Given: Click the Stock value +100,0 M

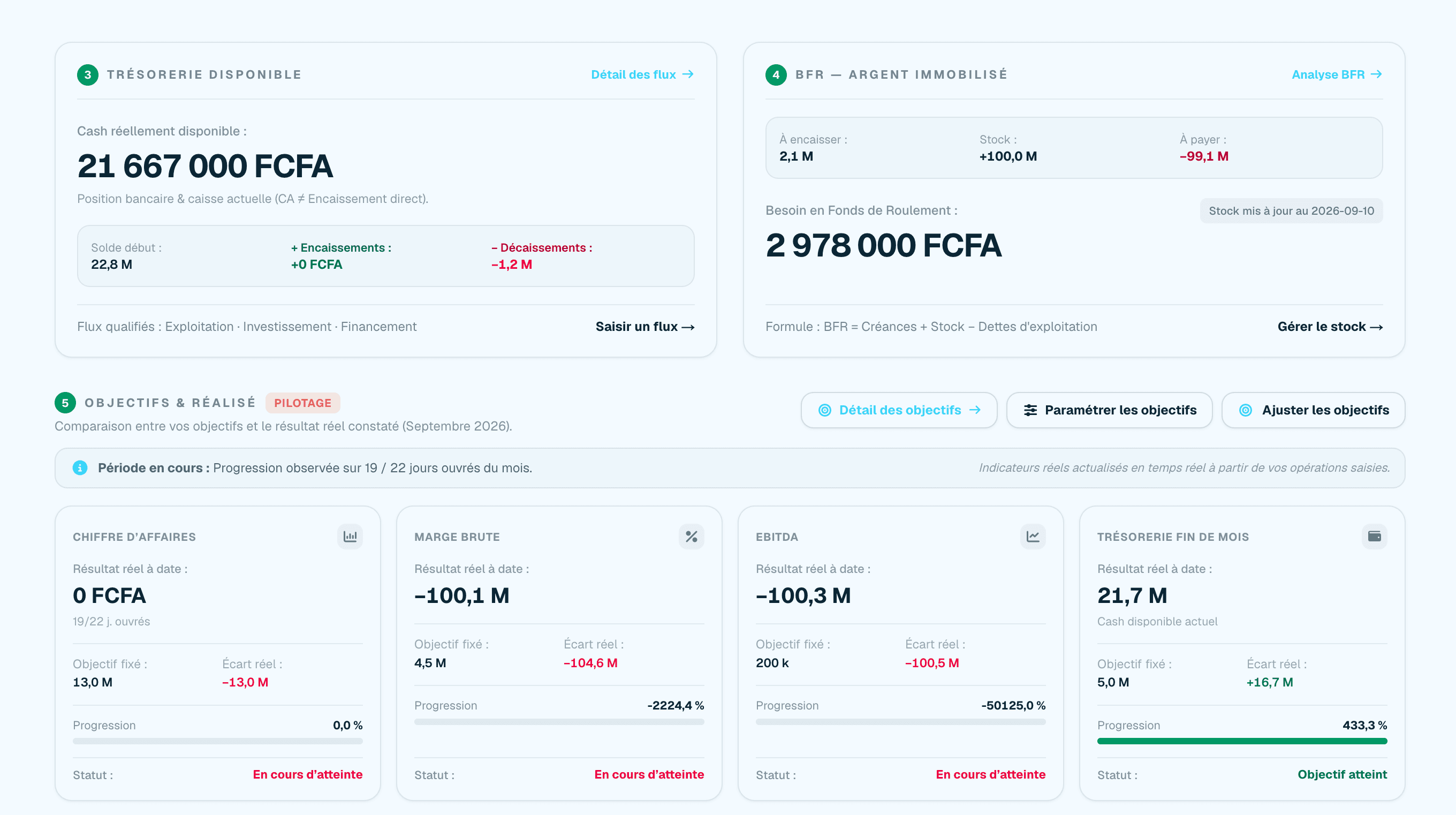Looking at the screenshot, I should point(1008,156).
